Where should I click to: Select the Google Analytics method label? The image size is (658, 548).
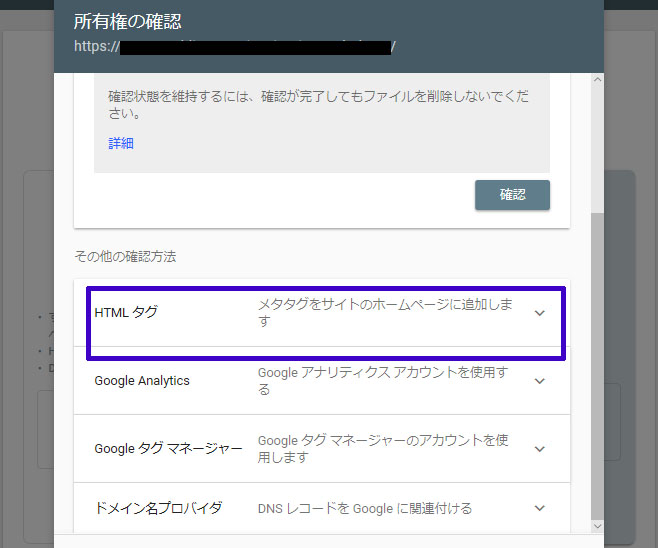pos(142,381)
